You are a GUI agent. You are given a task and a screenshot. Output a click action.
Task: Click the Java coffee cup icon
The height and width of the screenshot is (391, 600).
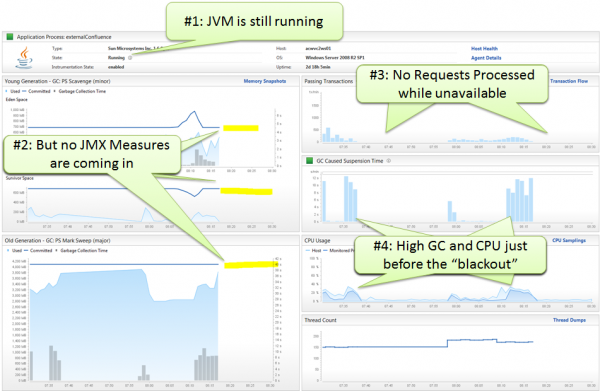(x=24, y=58)
